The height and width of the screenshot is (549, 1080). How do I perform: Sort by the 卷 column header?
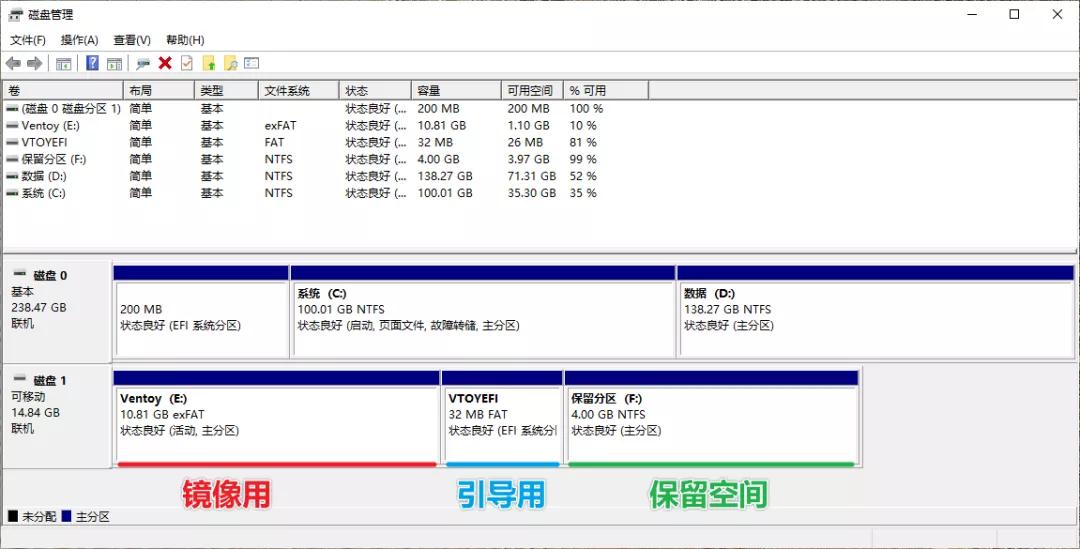(63, 90)
